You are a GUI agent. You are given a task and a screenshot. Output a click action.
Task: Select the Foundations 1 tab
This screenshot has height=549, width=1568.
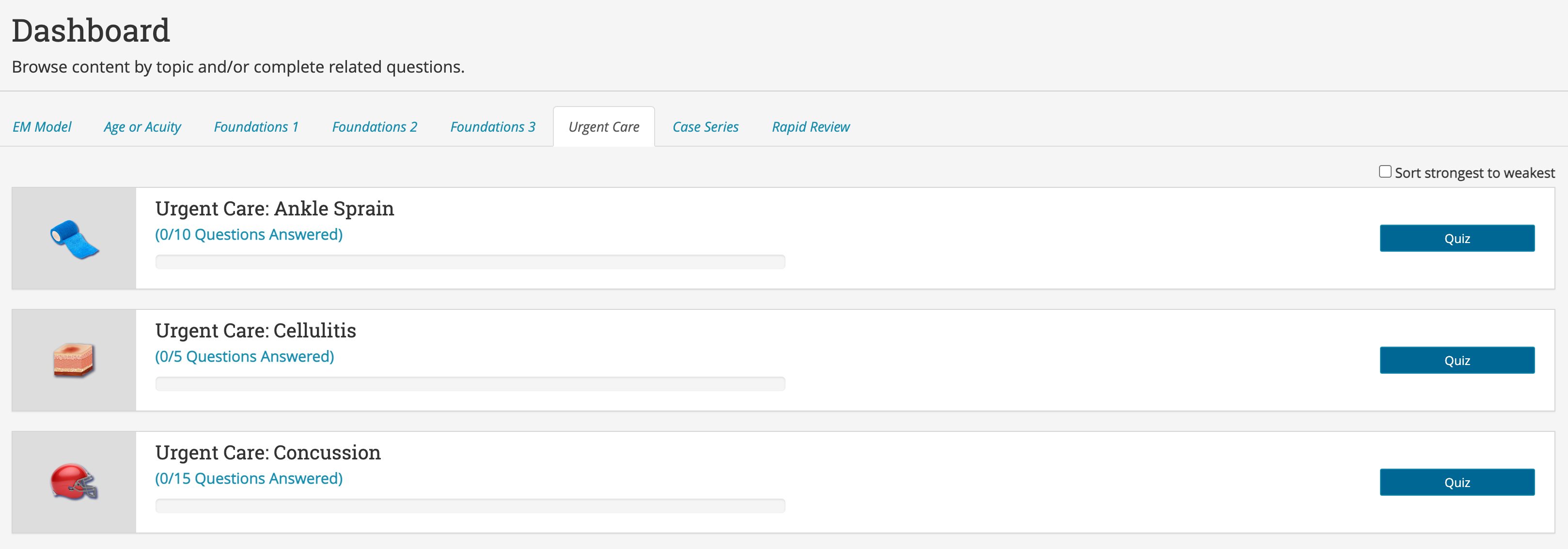256,126
